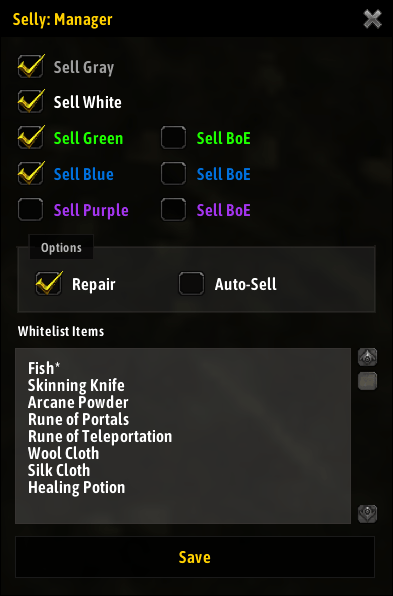Check the blue Sell BoE option

coord(173,174)
